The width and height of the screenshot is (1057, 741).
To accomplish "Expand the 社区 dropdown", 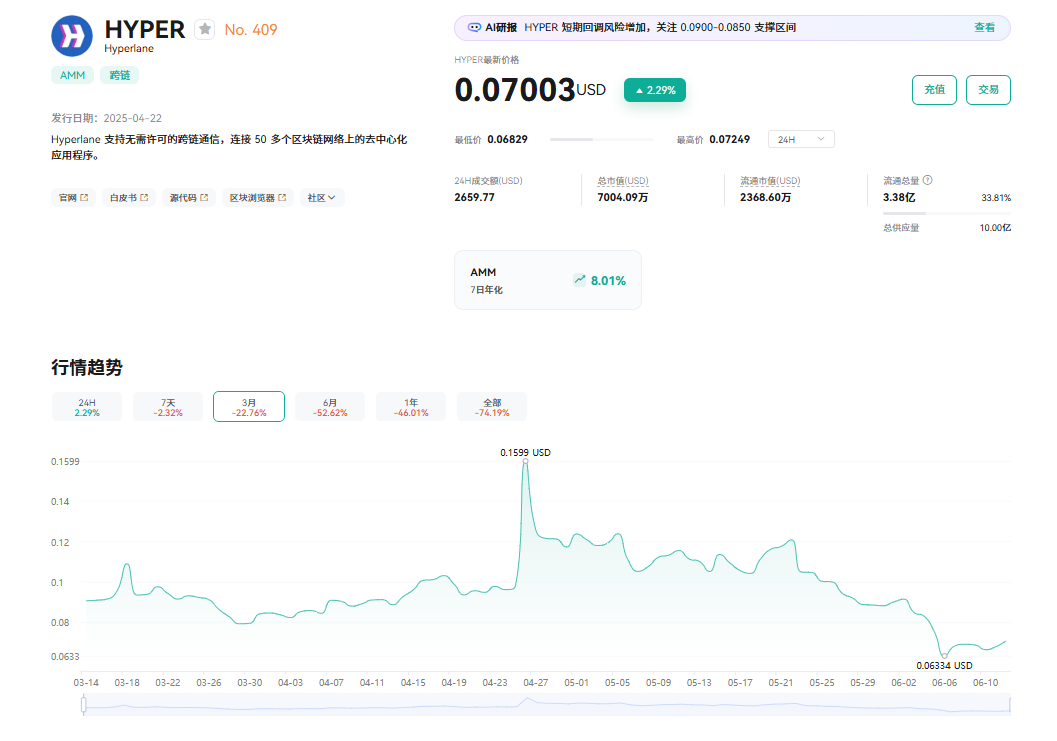I will (322, 198).
